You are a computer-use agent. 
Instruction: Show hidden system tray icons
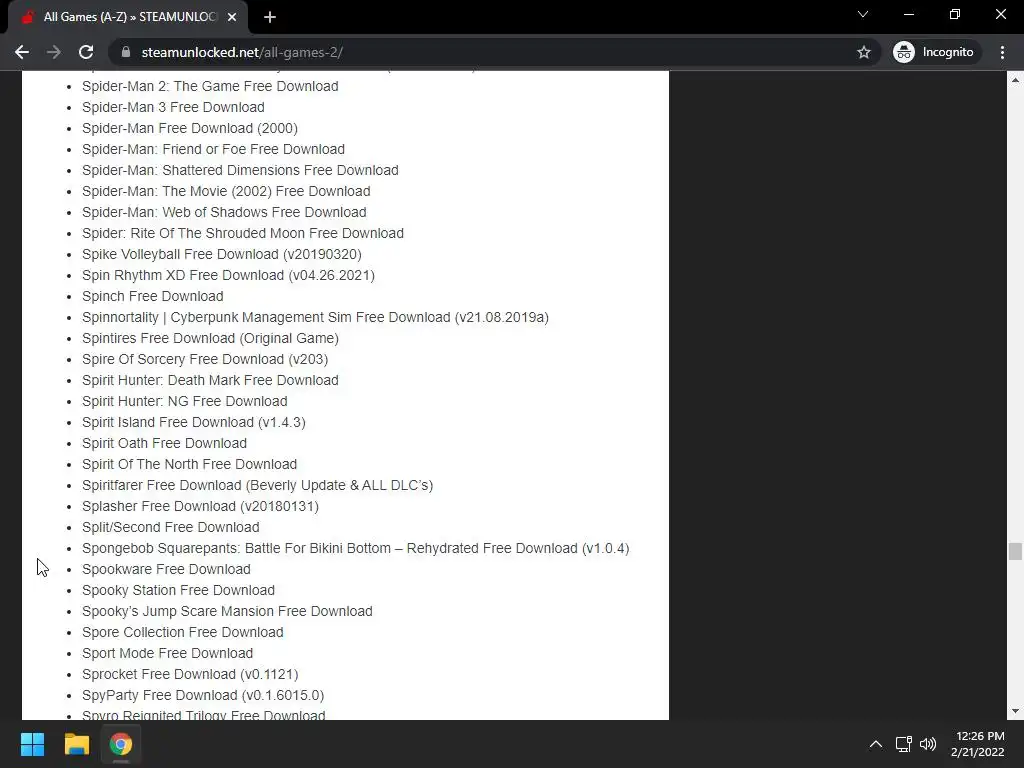coord(876,744)
